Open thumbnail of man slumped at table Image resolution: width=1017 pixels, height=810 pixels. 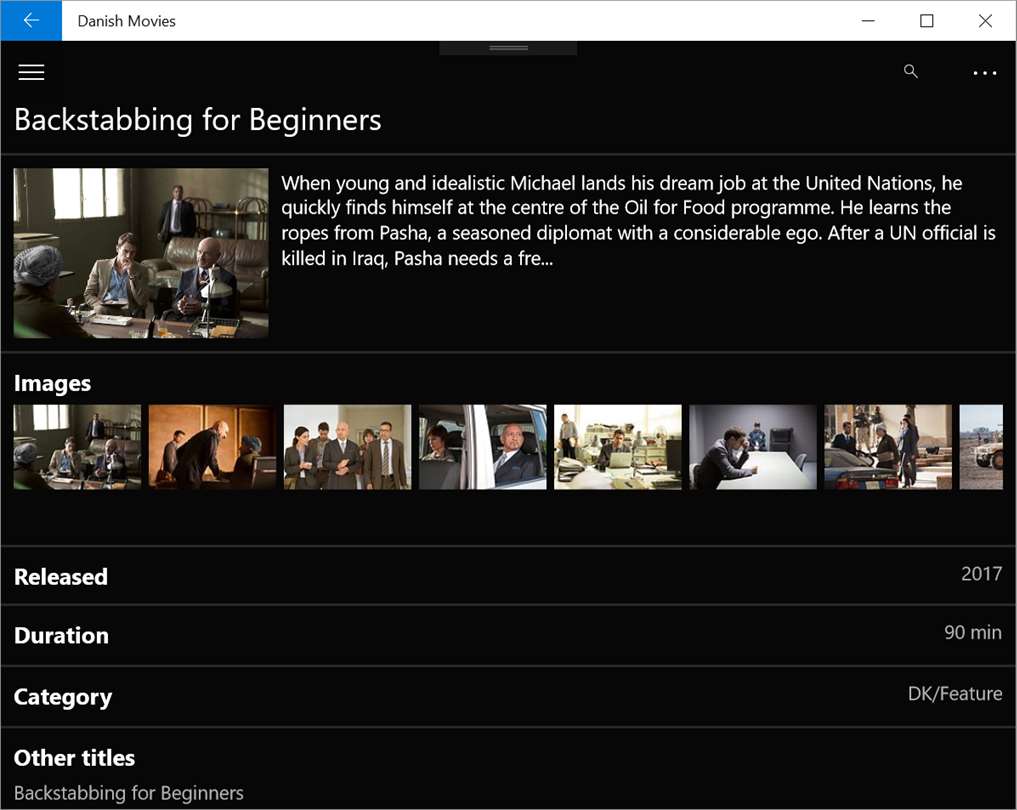753,447
